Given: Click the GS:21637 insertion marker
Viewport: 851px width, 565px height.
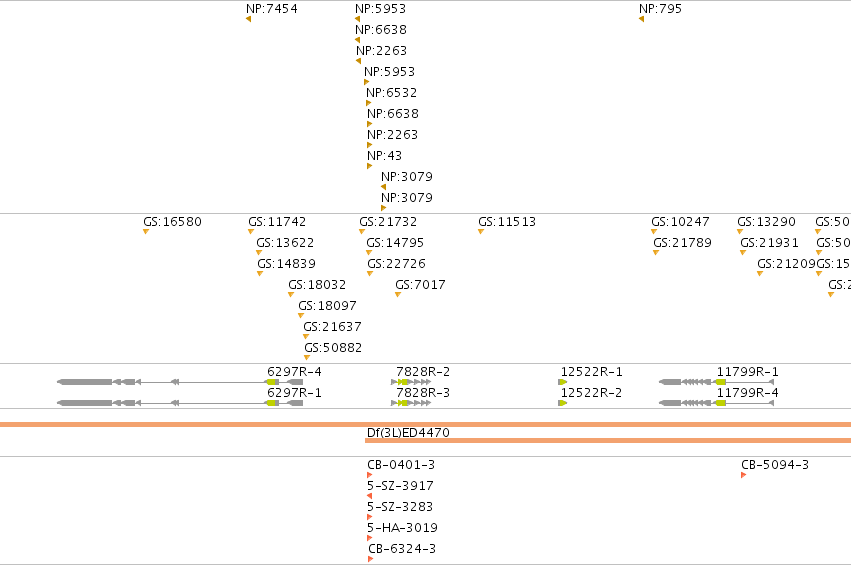Looking at the screenshot, I should click(x=306, y=337).
